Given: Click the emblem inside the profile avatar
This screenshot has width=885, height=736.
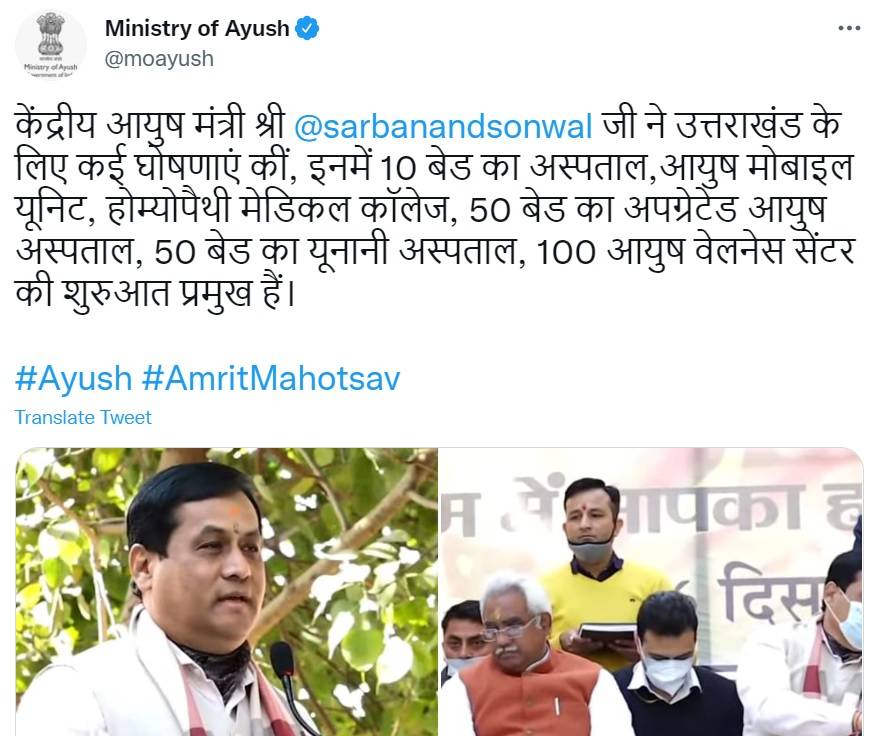Looking at the screenshot, I should (51, 35).
